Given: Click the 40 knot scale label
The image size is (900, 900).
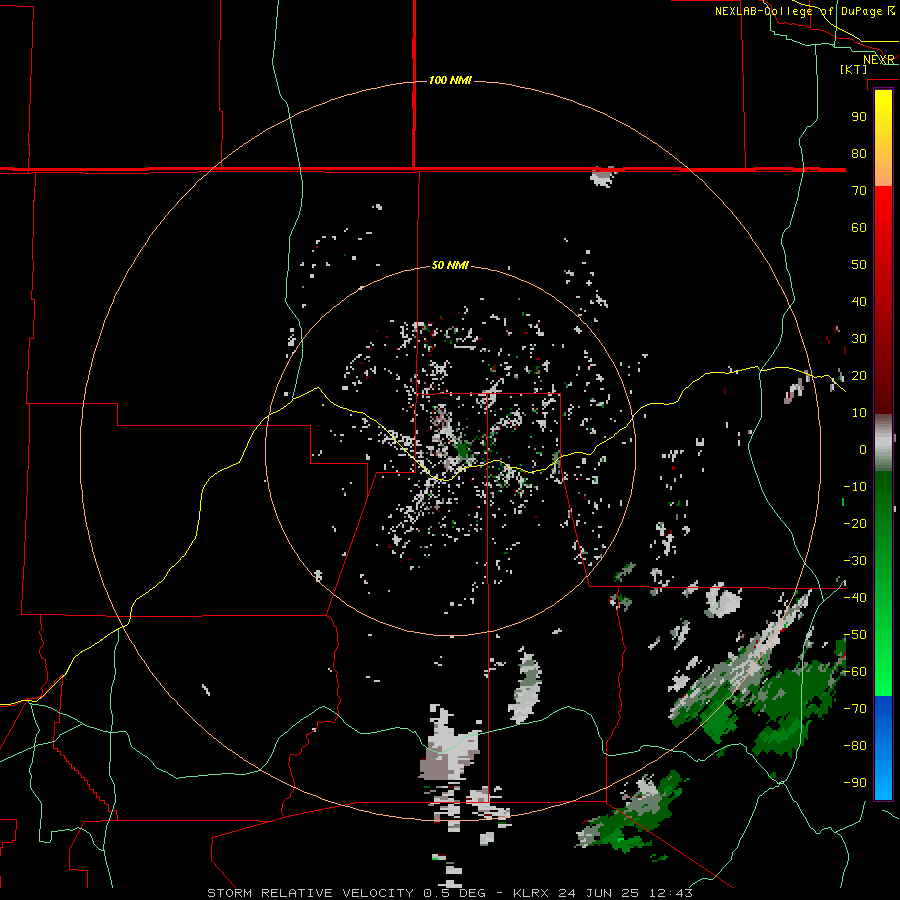Looking at the screenshot, I should point(859,302).
